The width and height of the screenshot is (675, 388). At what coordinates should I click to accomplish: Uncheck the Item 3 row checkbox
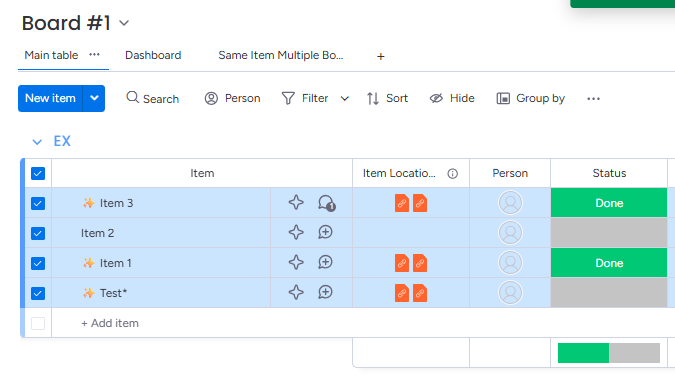(x=38, y=203)
